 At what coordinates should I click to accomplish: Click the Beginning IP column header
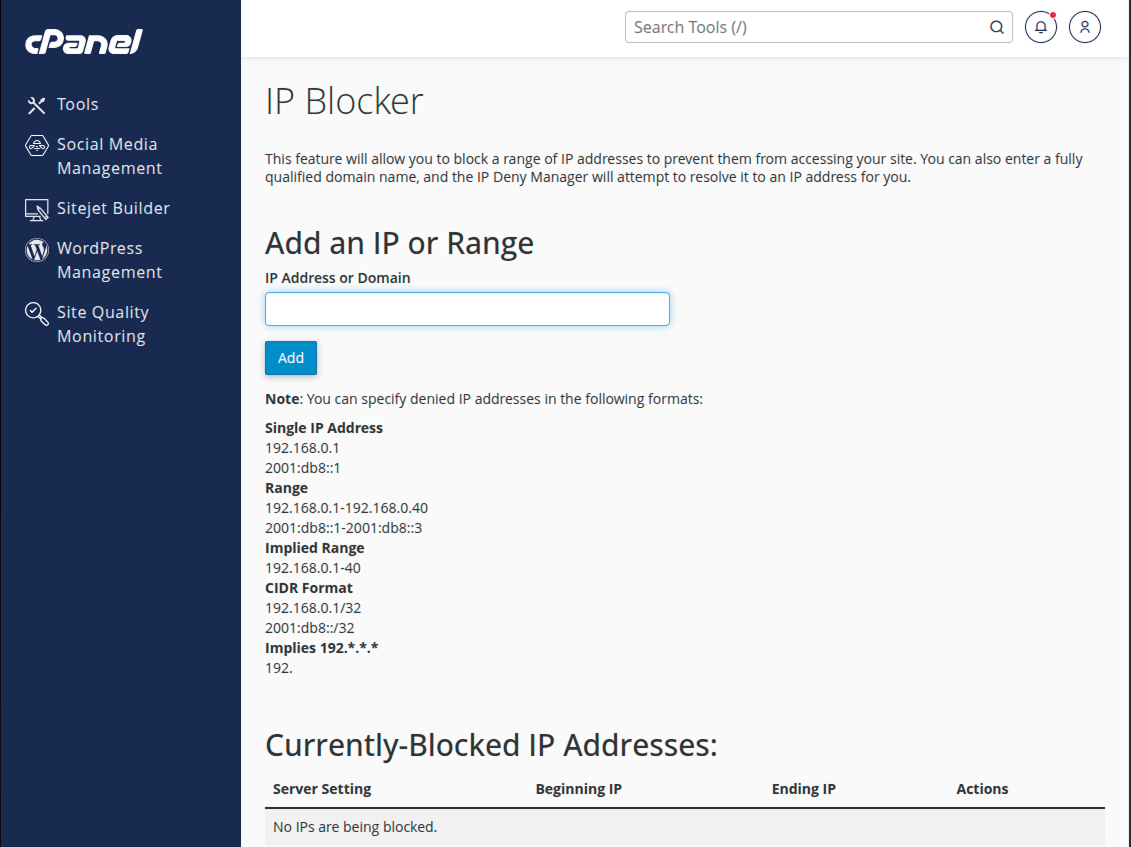point(578,789)
